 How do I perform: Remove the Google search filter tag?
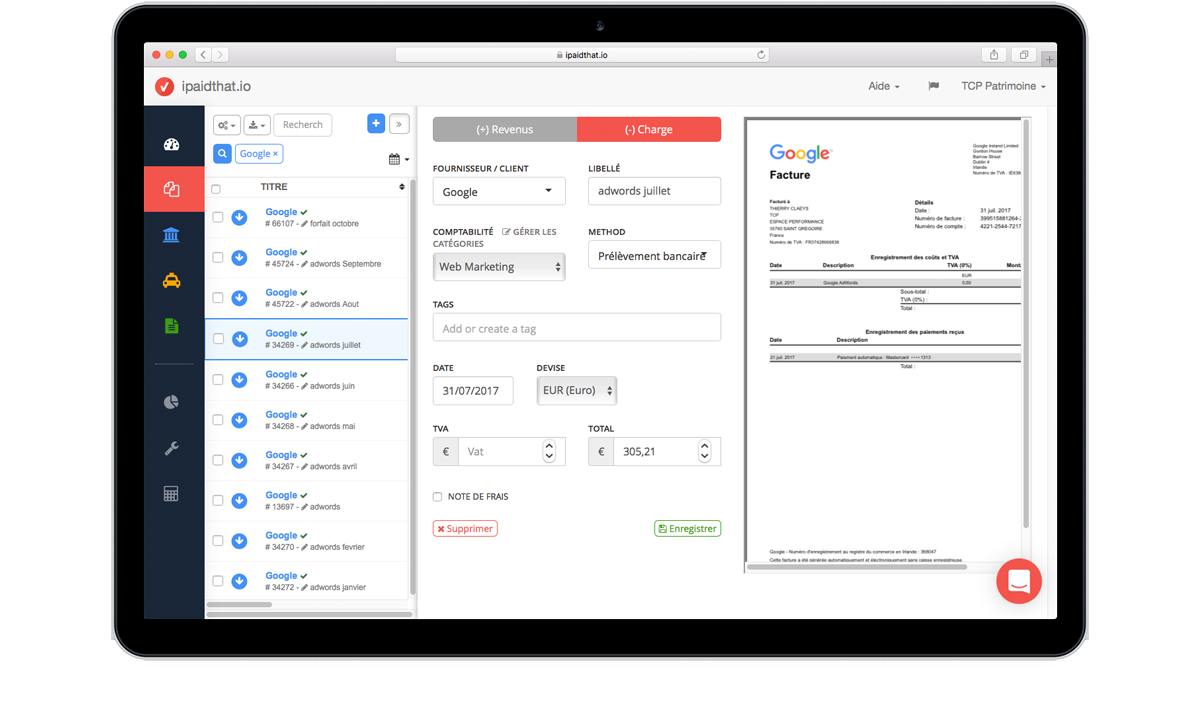point(276,154)
